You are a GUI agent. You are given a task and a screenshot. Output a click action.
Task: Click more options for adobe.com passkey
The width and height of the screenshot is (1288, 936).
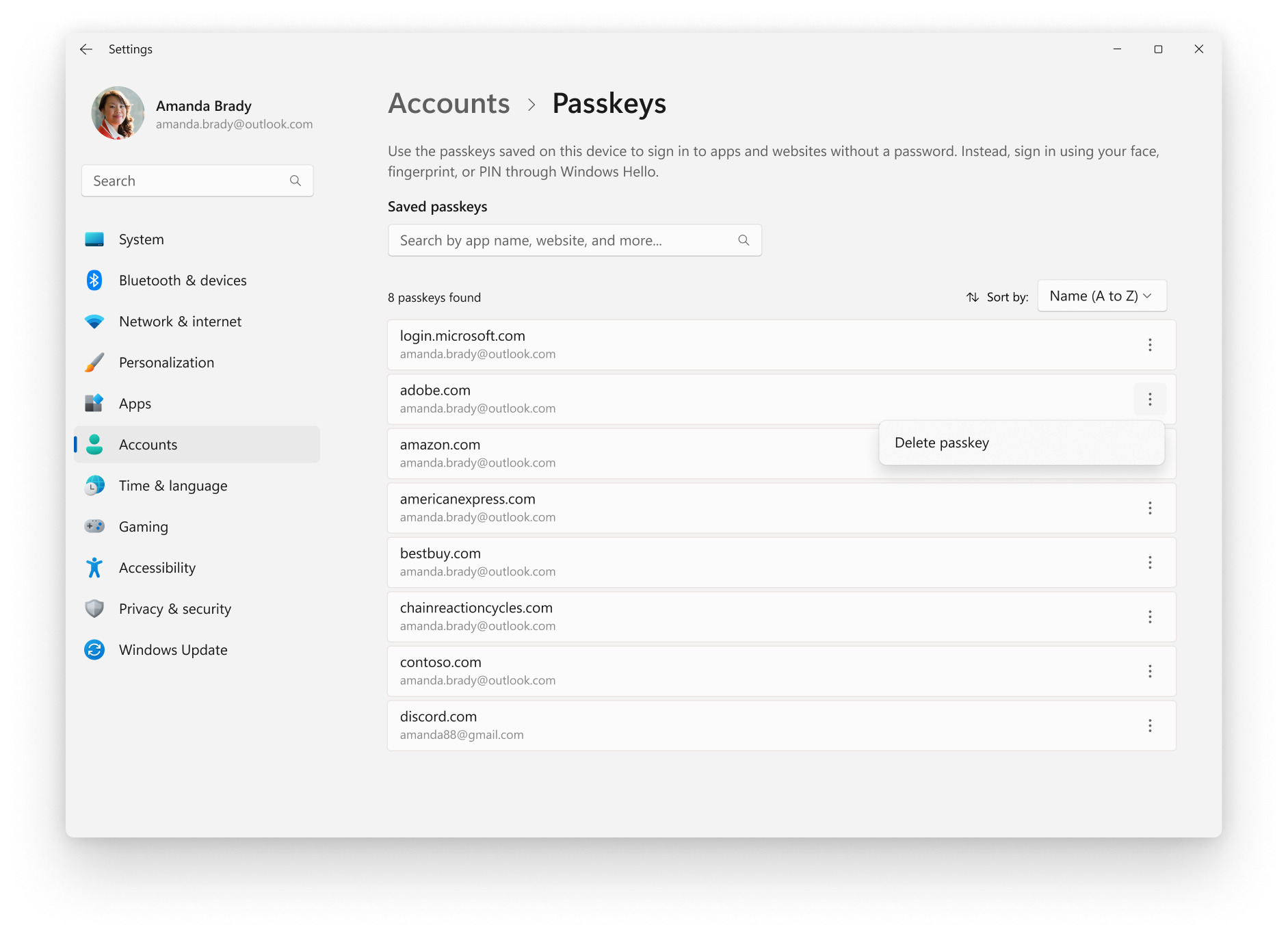[1150, 399]
